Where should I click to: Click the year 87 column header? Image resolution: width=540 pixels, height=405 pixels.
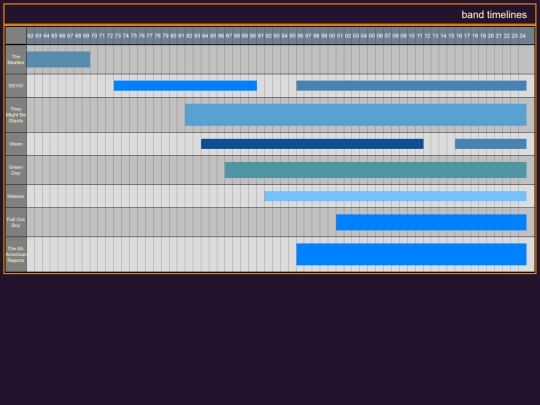click(x=229, y=36)
